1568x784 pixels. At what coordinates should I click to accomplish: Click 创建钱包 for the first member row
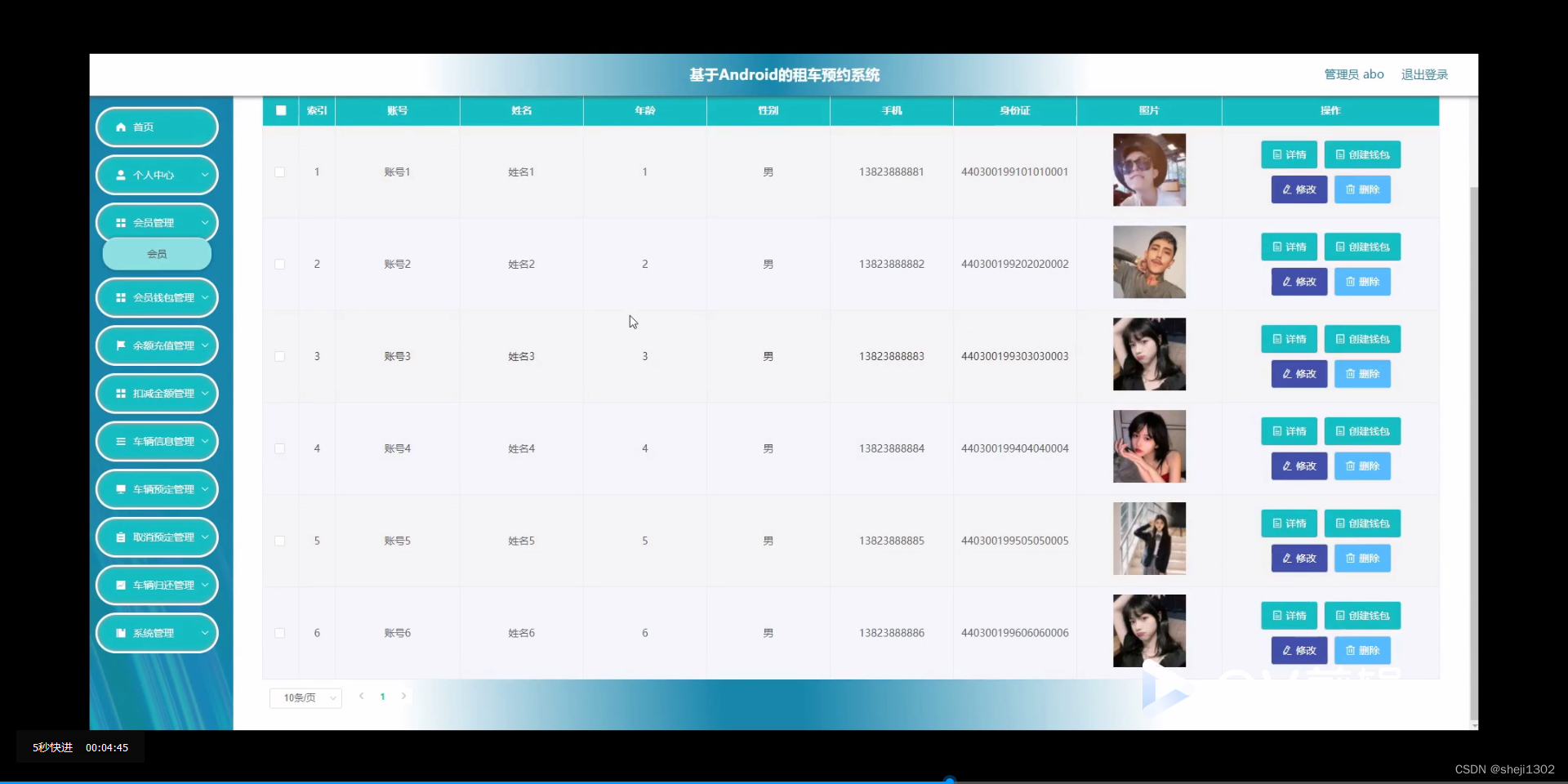[x=1361, y=154]
